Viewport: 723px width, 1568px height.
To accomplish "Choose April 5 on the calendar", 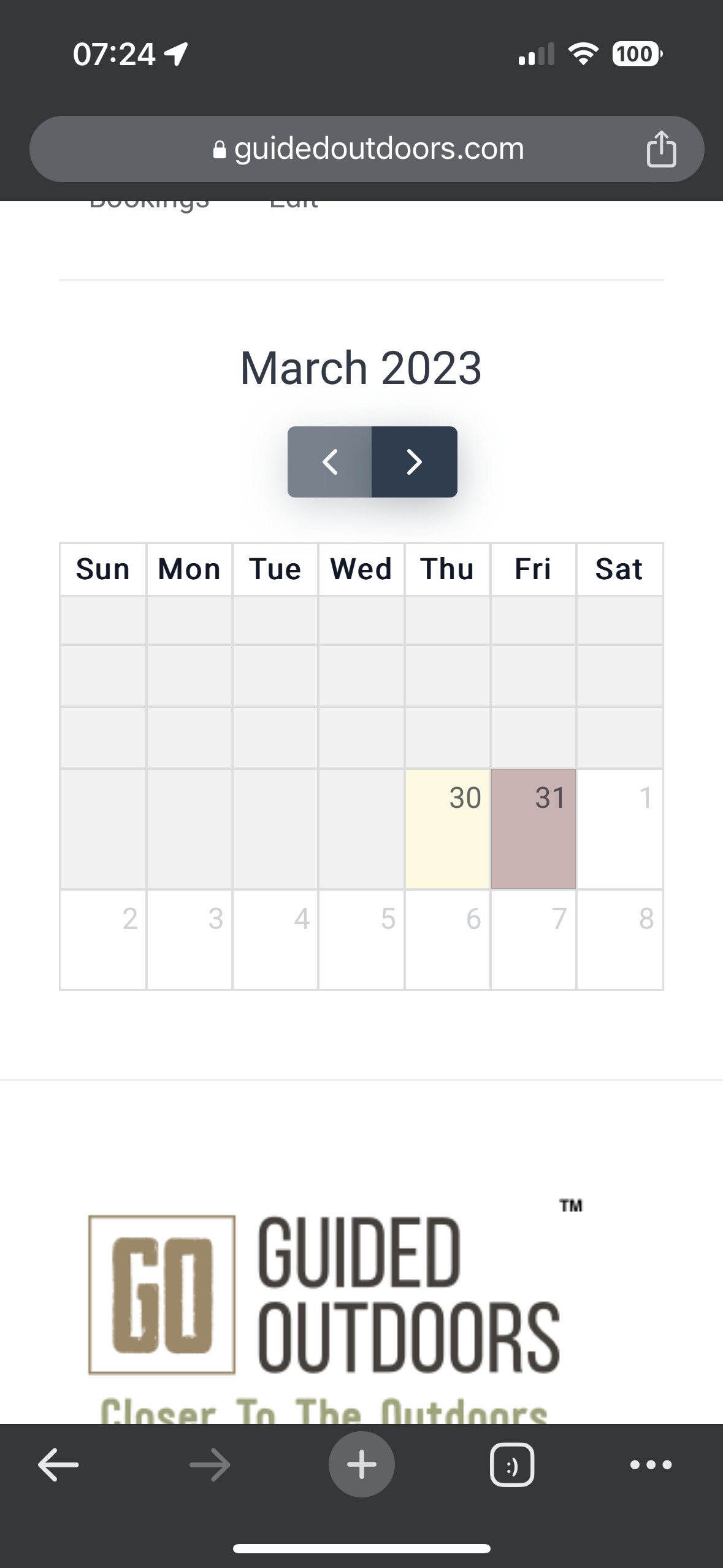I will (361, 939).
